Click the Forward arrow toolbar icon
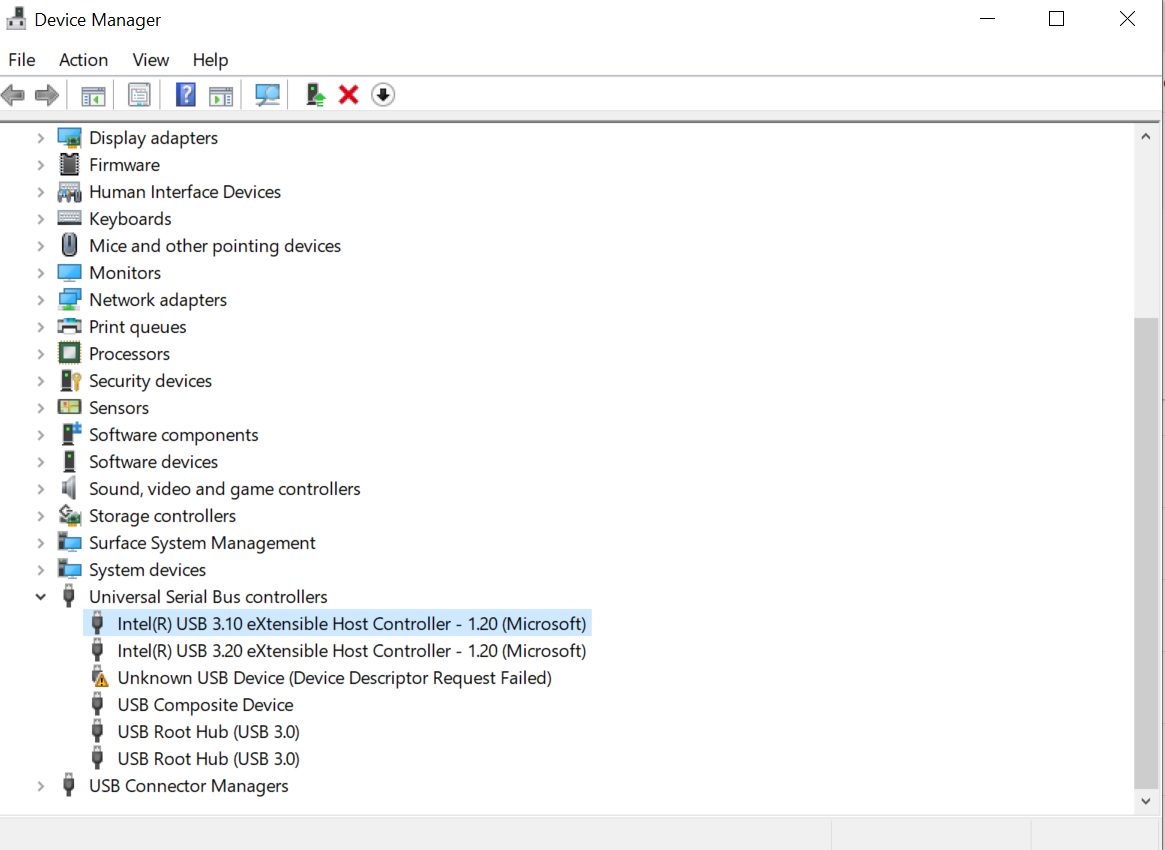 [47, 95]
